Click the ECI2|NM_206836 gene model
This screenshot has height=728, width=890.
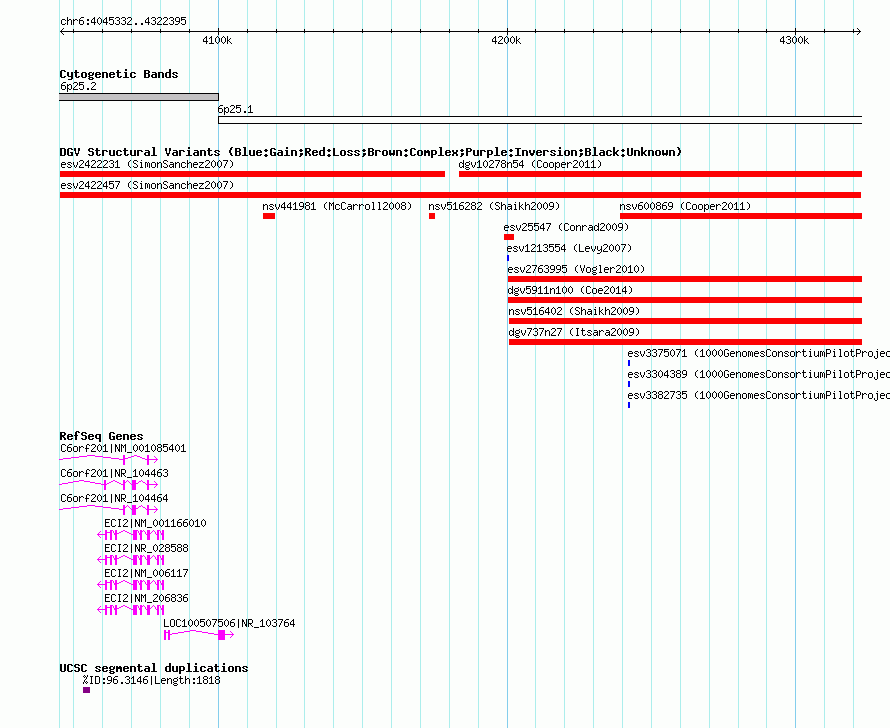point(131,609)
